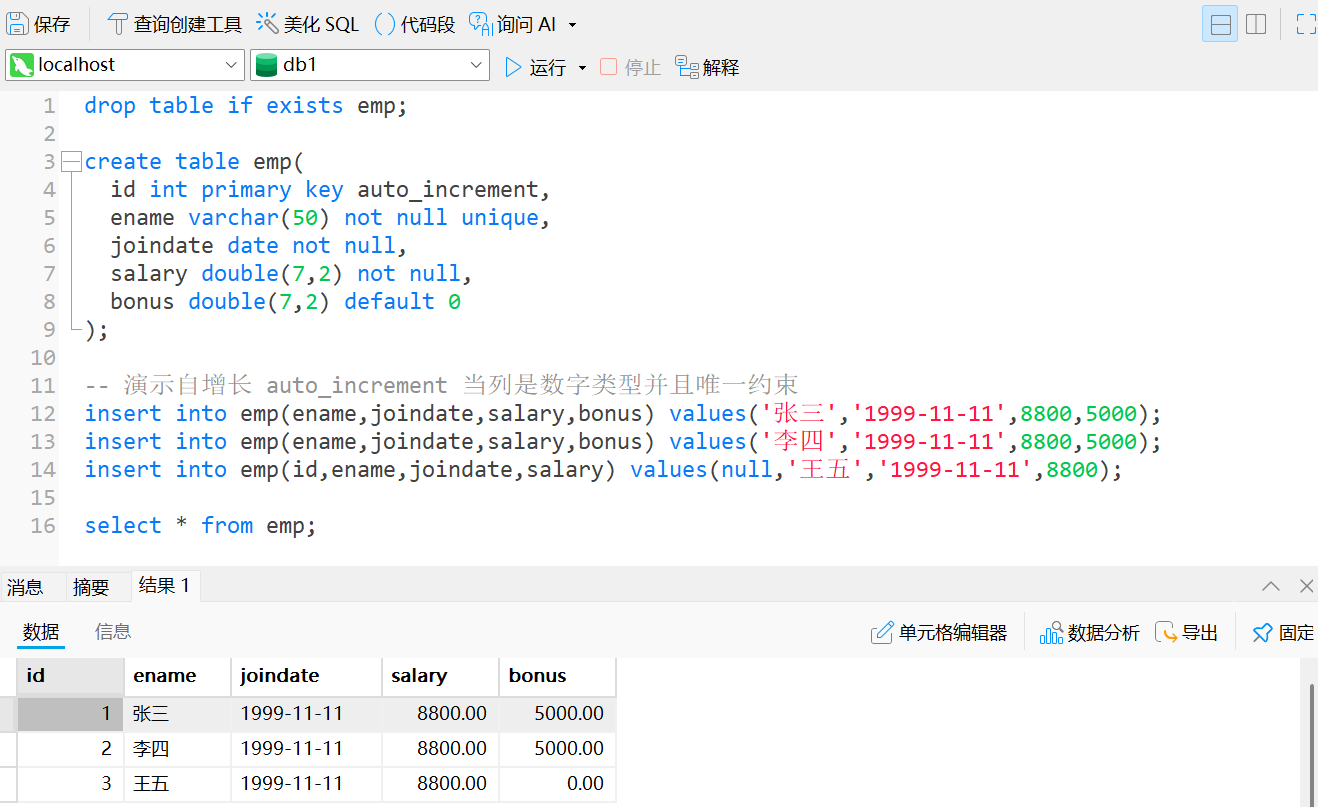
Task: Select the Result 1 (结果 1) tab
Action: (x=165, y=586)
